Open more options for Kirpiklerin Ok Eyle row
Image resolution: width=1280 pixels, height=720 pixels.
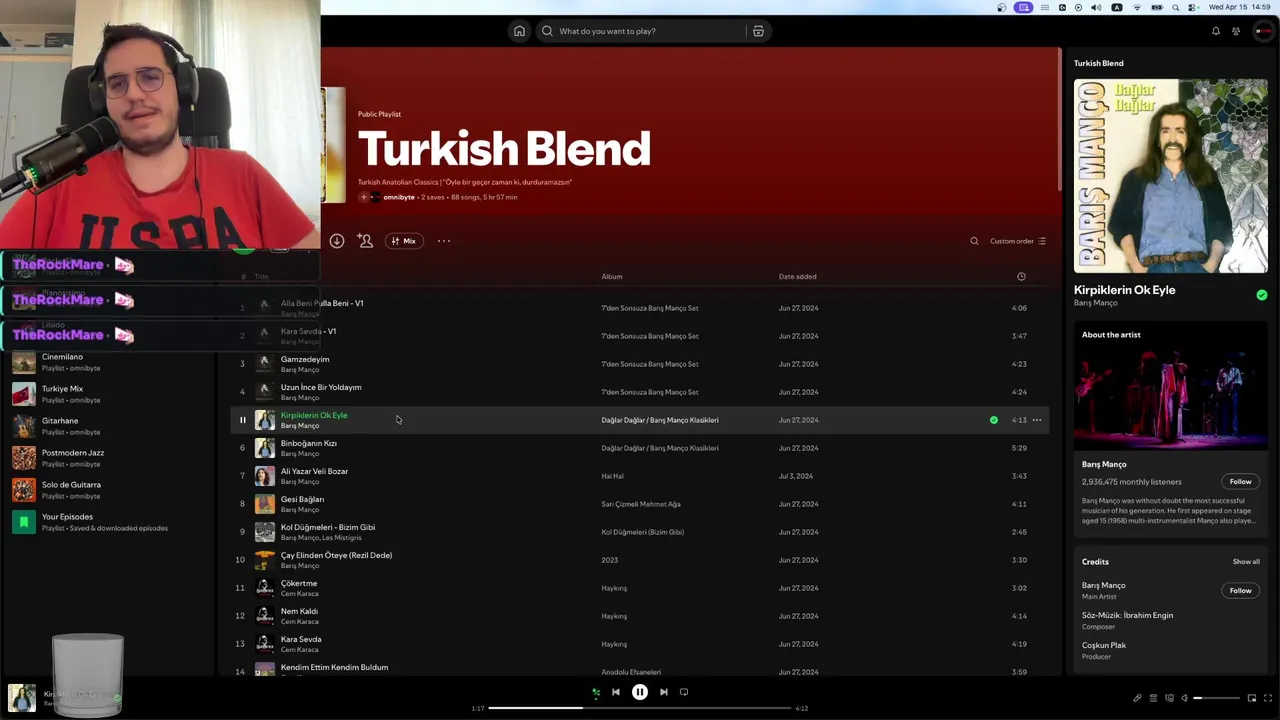[1037, 420]
